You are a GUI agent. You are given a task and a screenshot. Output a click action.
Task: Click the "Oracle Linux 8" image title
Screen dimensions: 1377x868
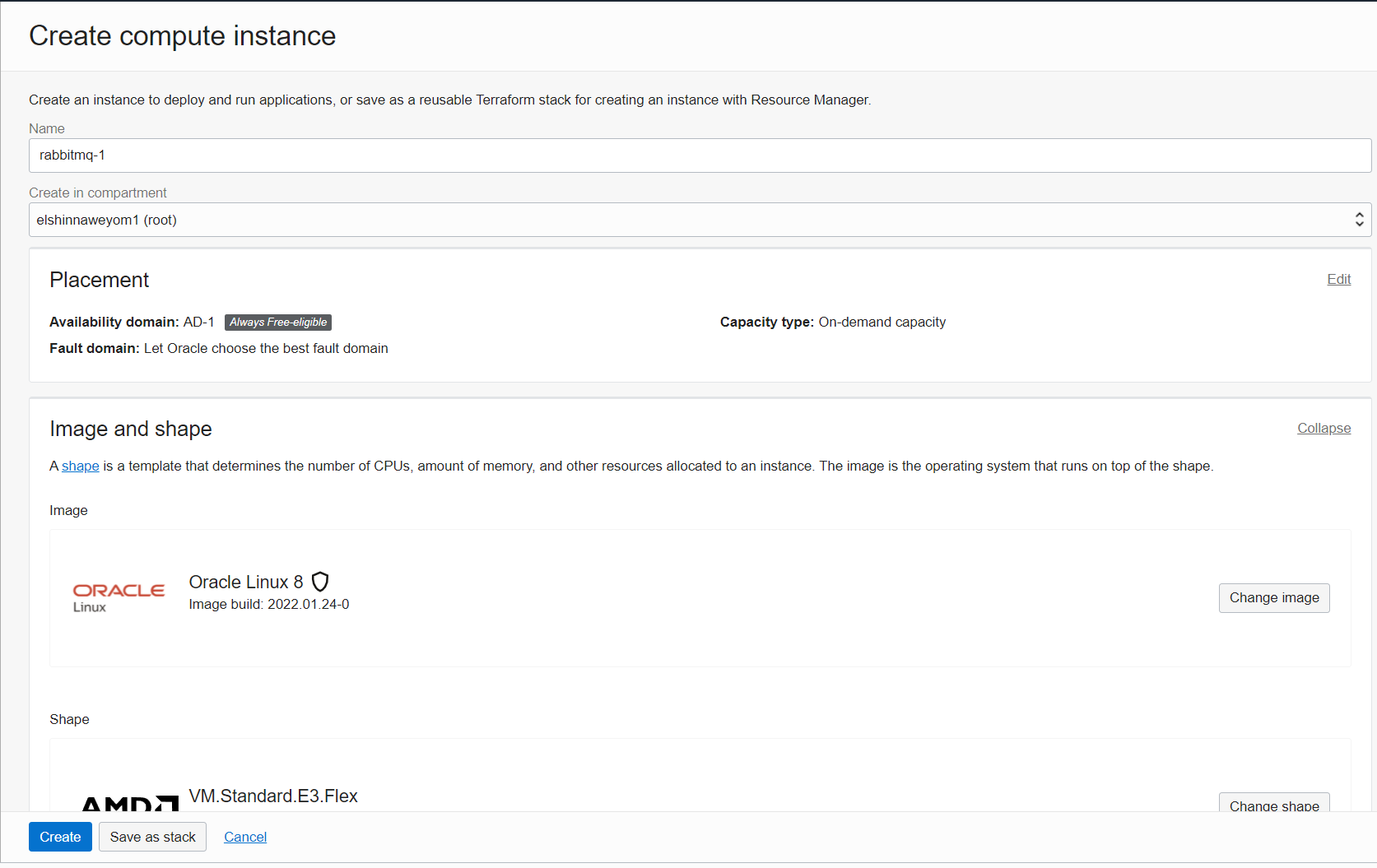tap(245, 582)
